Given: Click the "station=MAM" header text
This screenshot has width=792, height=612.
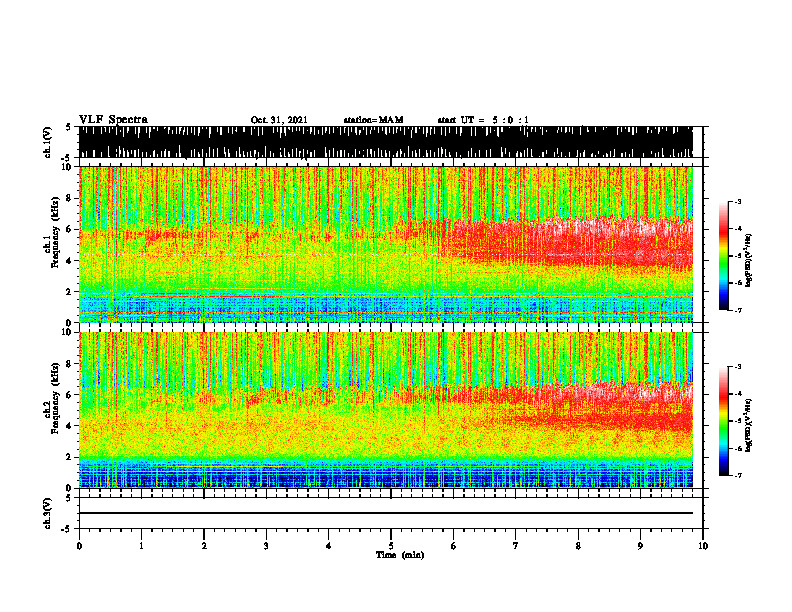Looking at the screenshot, I should click(373, 120).
